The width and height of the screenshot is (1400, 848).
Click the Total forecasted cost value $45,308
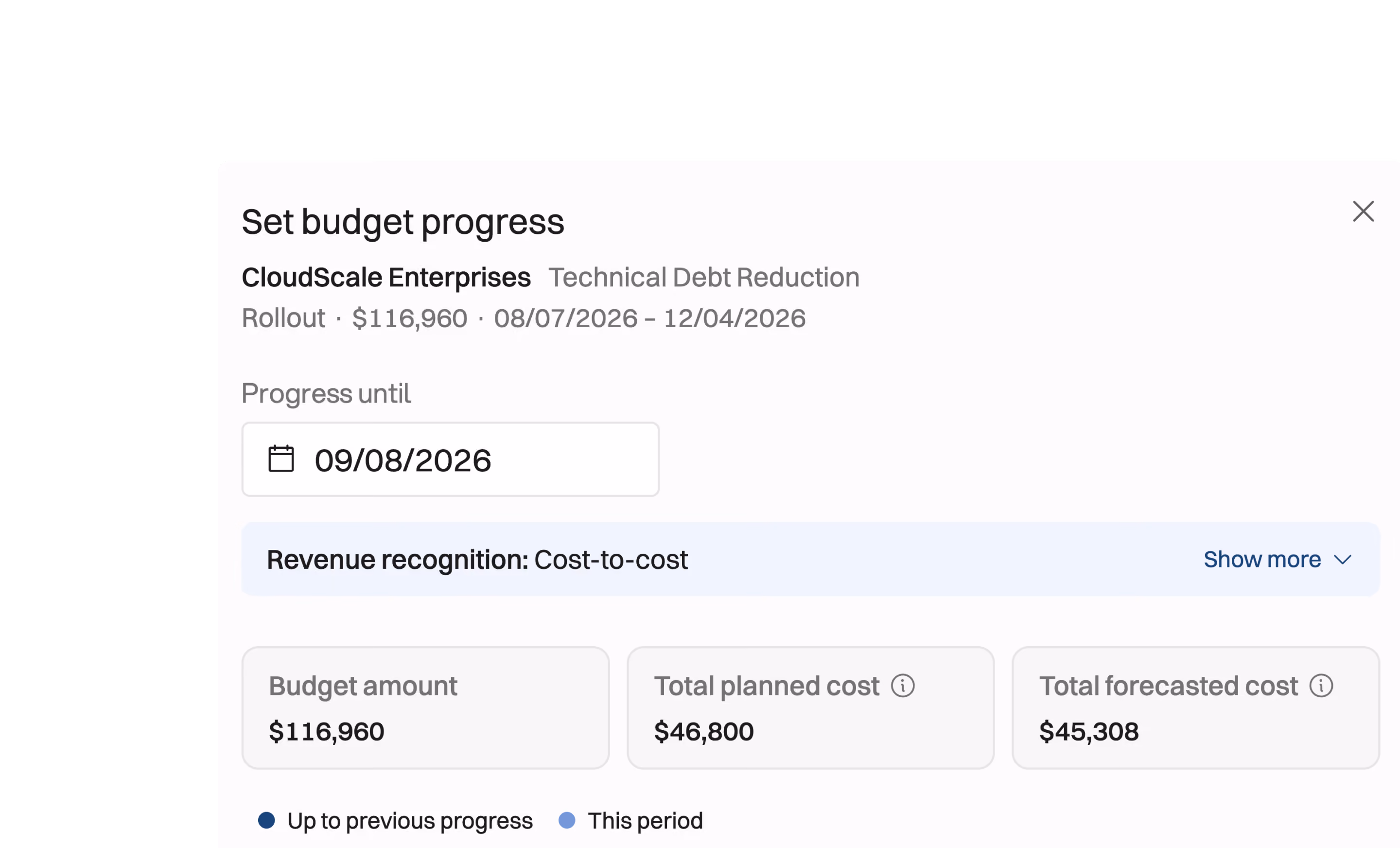click(x=1088, y=731)
